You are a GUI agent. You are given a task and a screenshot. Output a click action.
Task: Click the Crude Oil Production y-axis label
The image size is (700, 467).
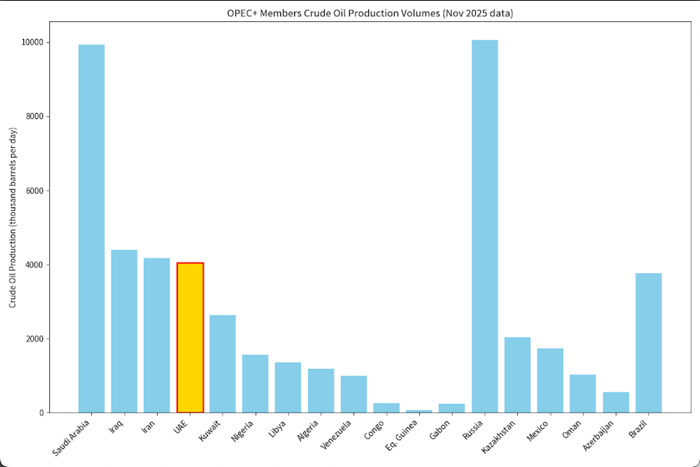(15, 217)
